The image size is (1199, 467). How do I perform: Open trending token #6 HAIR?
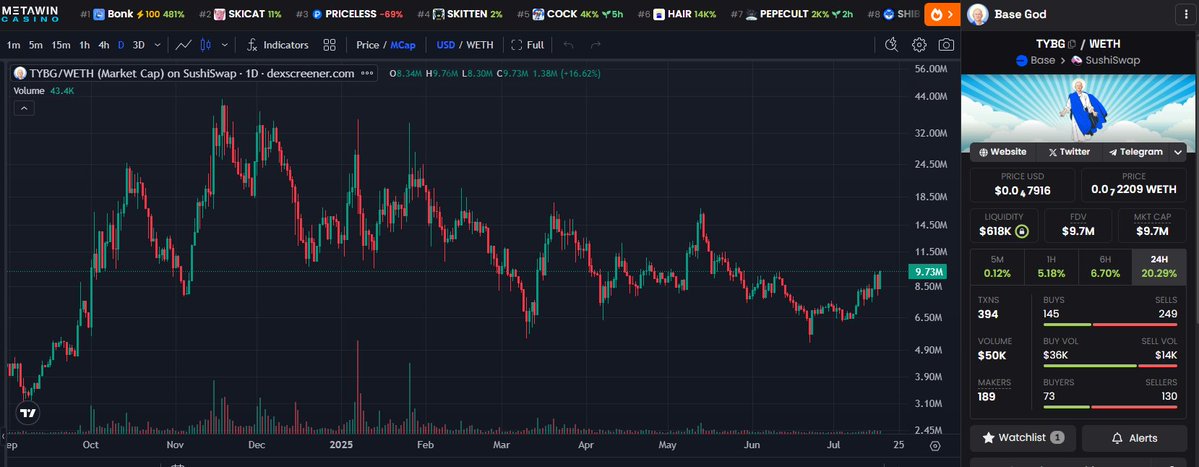coord(677,14)
